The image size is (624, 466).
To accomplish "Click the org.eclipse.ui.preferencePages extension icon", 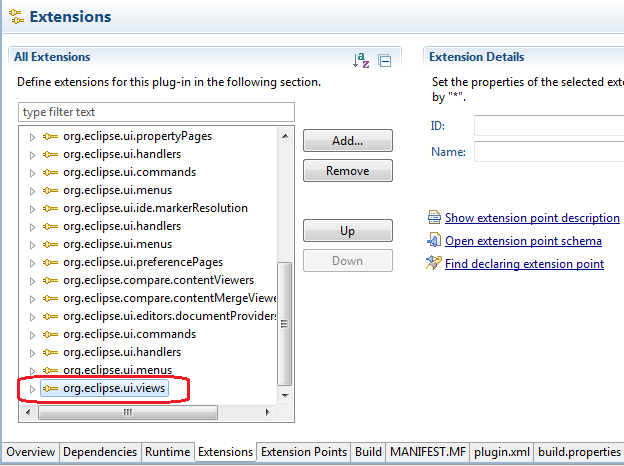I will coord(50,262).
